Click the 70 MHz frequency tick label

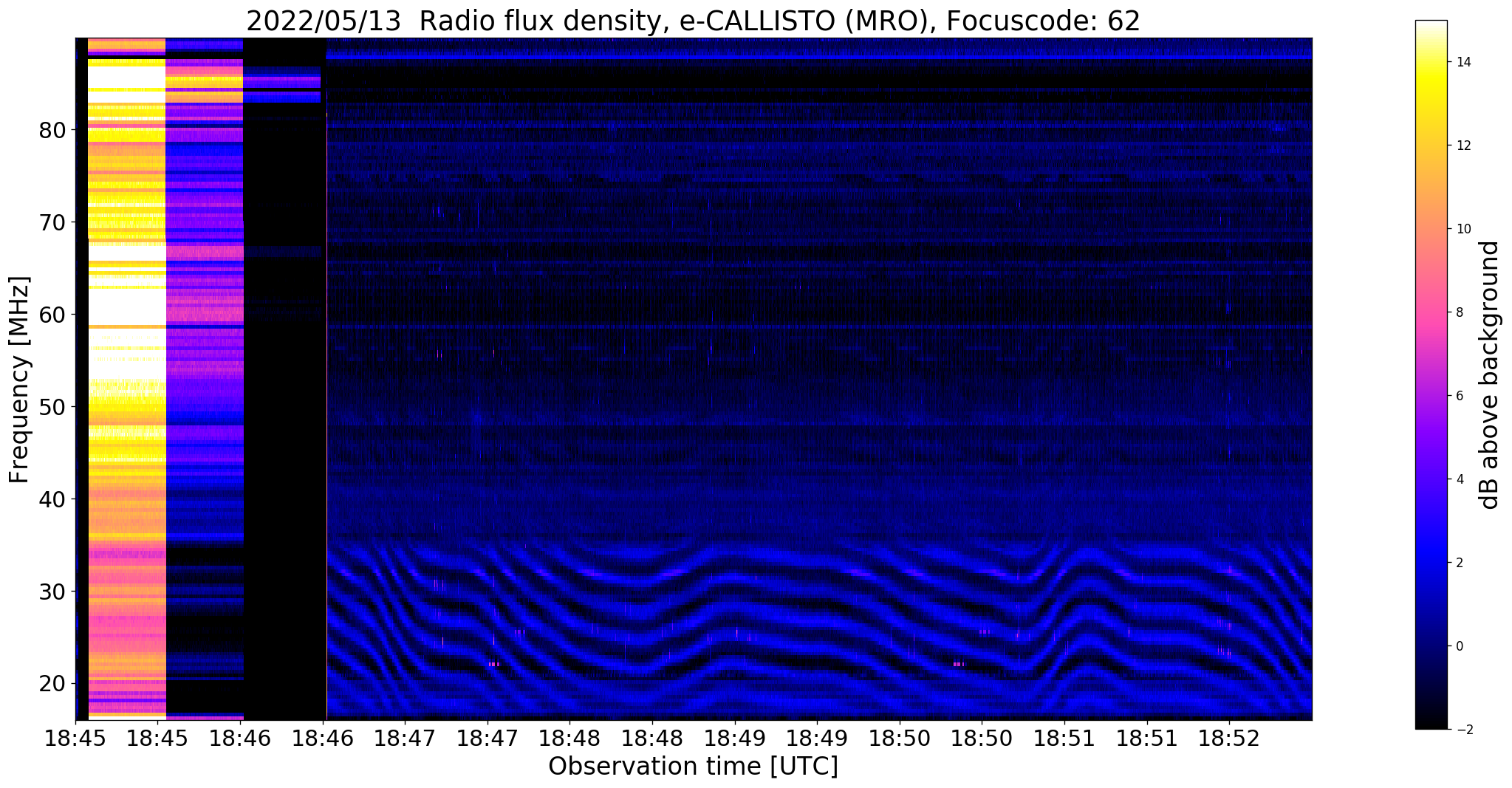coord(53,222)
